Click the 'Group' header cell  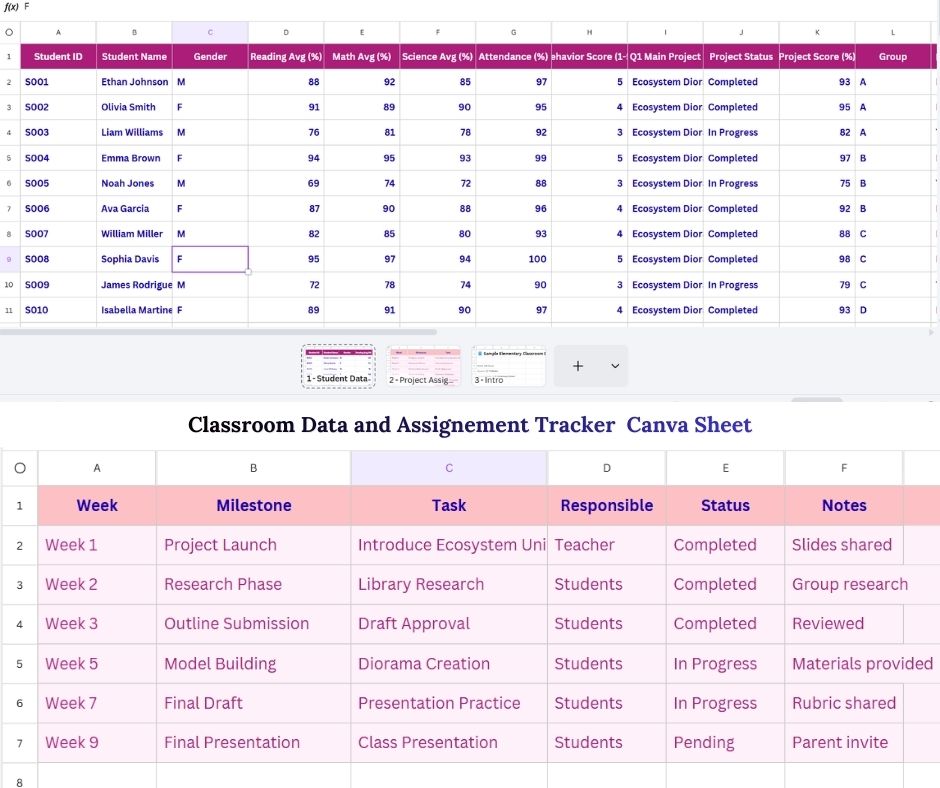893,56
